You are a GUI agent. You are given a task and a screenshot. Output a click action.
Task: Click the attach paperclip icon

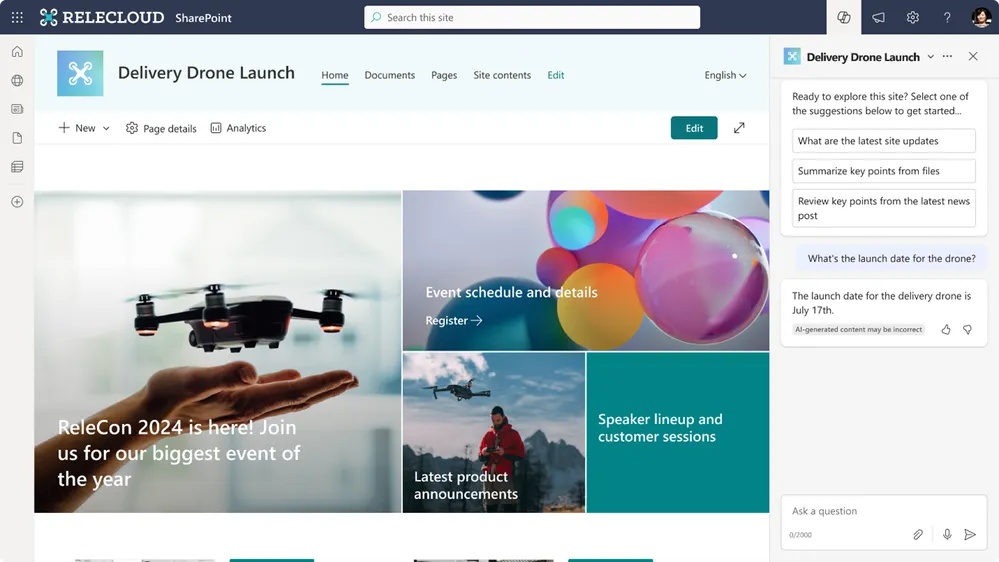click(x=918, y=535)
